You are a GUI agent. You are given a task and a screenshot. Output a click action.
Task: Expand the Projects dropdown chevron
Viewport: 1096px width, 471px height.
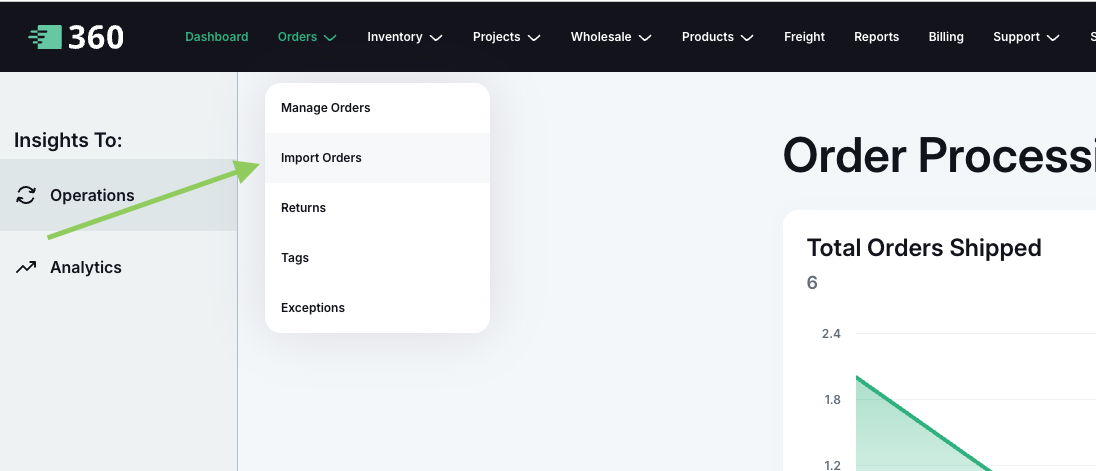pos(534,38)
